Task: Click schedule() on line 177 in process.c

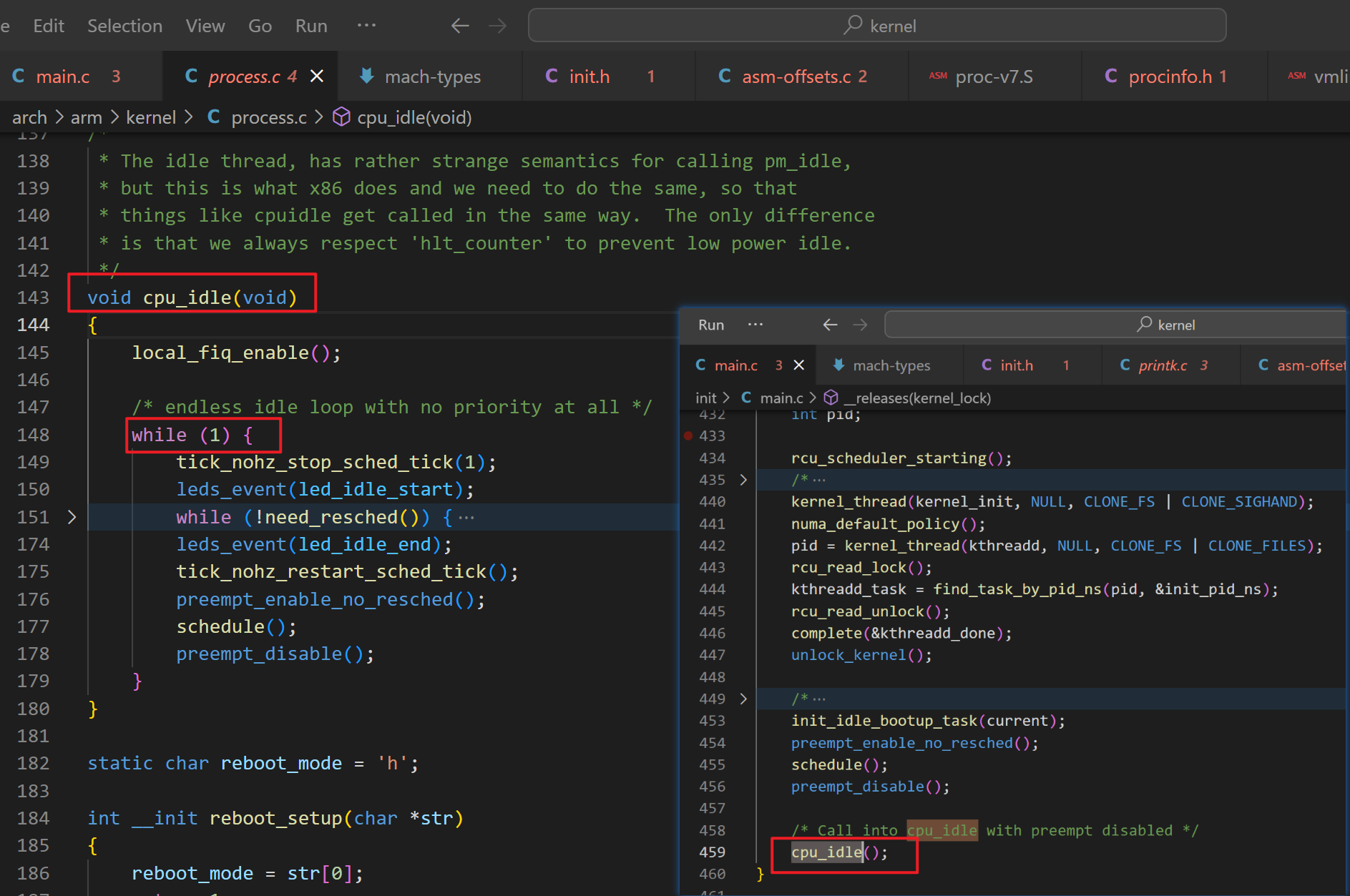Action: point(236,626)
